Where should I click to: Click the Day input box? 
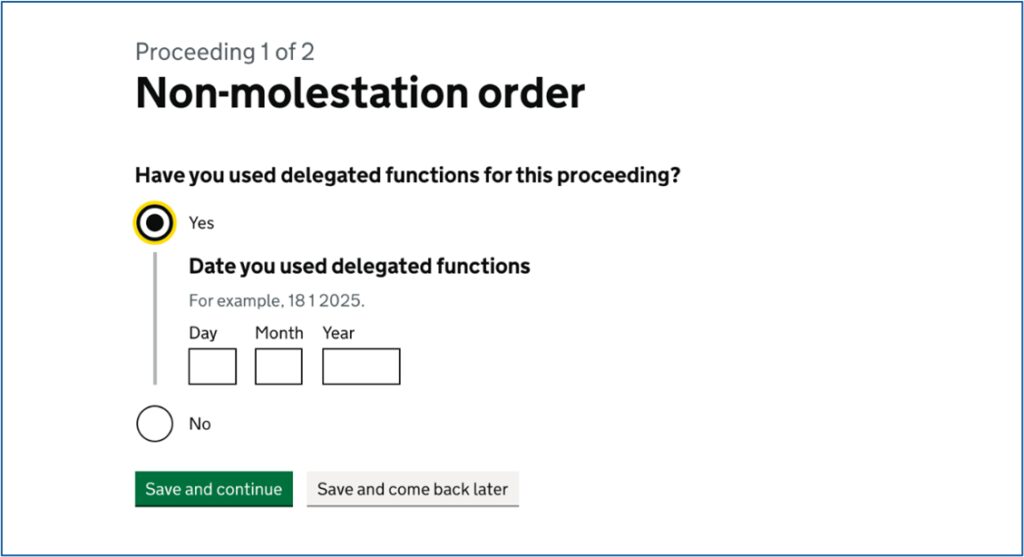[x=212, y=367]
